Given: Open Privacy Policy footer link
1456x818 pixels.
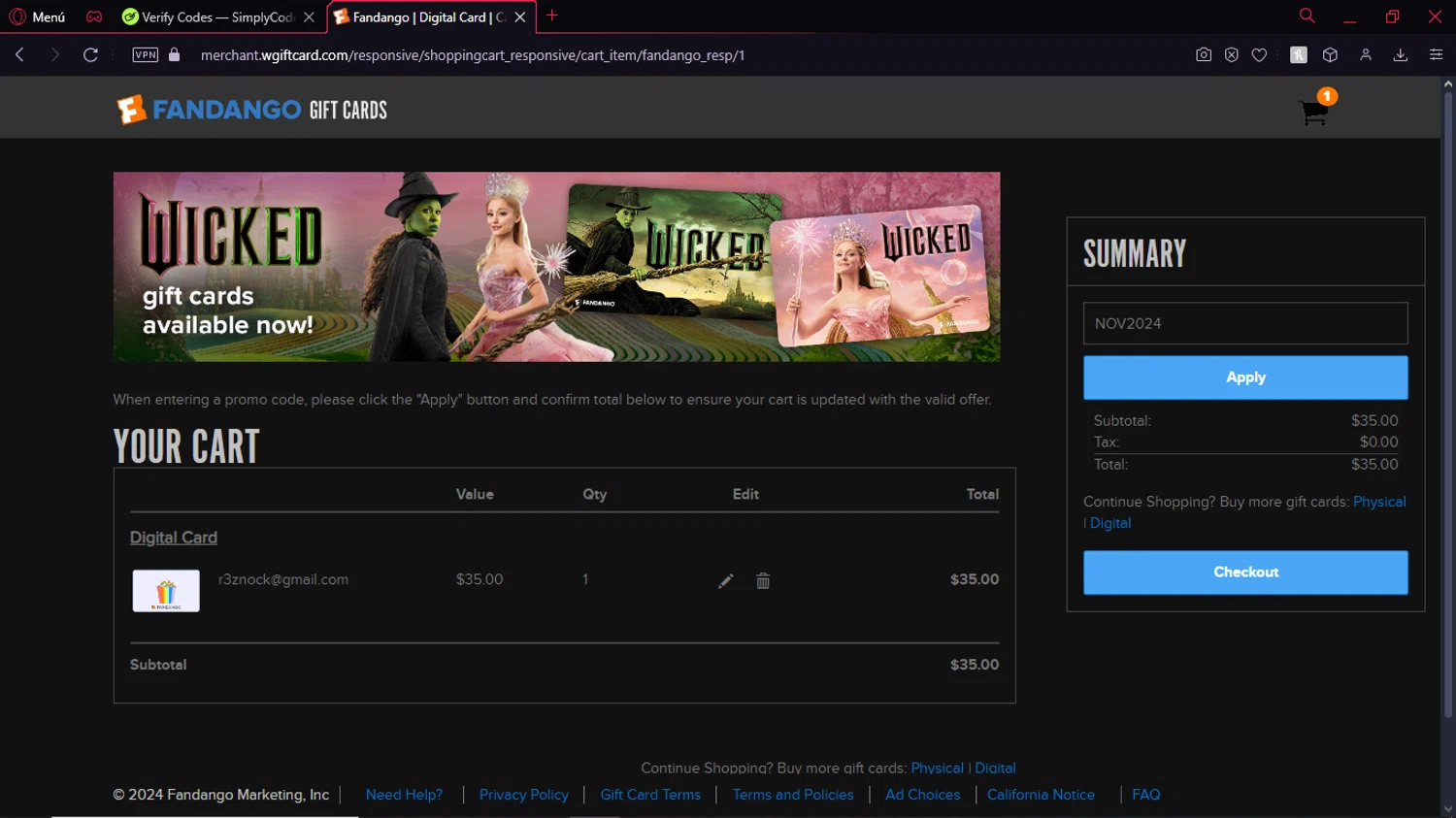Looking at the screenshot, I should click(524, 795).
